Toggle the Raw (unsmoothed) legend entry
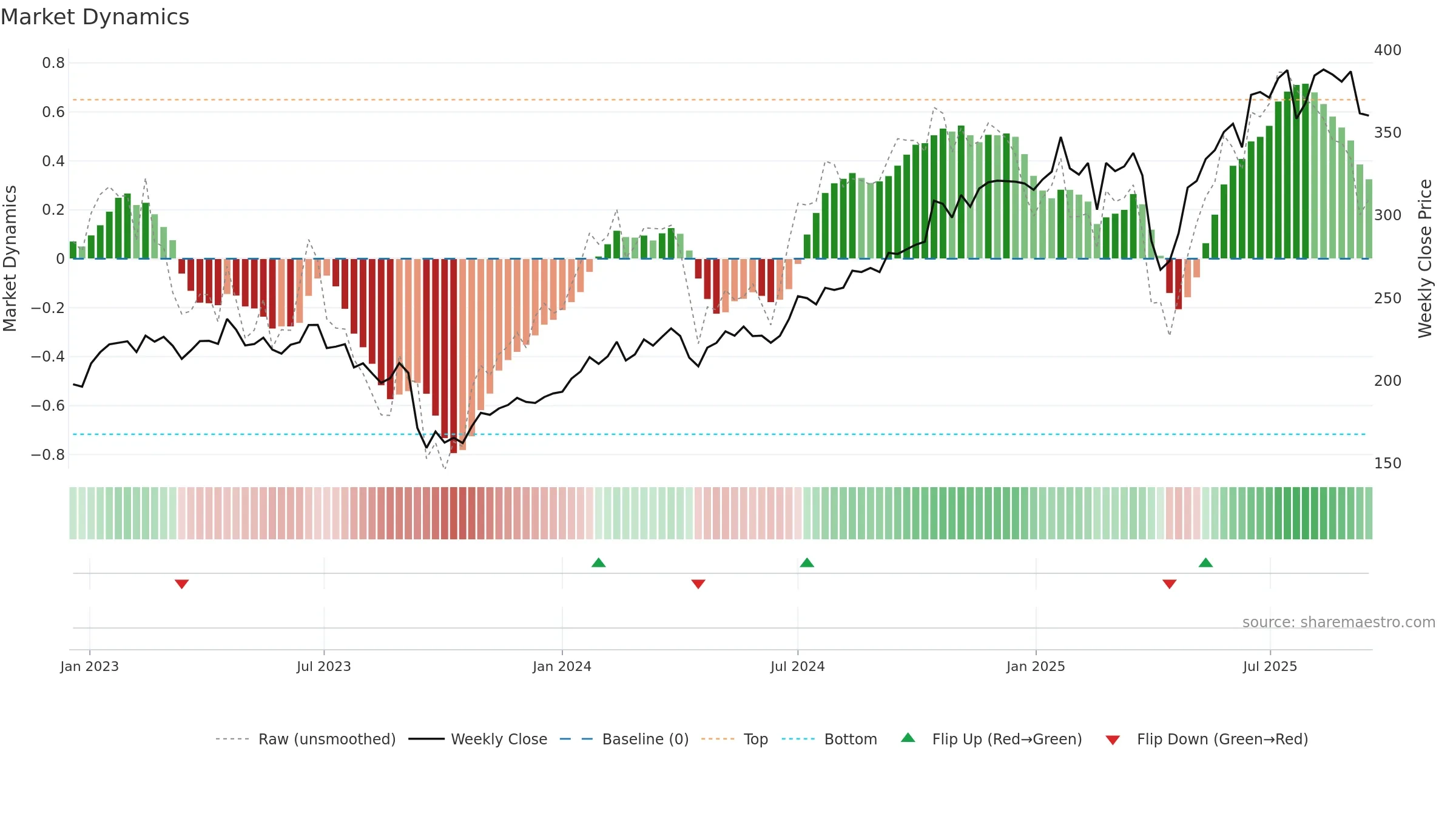 [305, 739]
